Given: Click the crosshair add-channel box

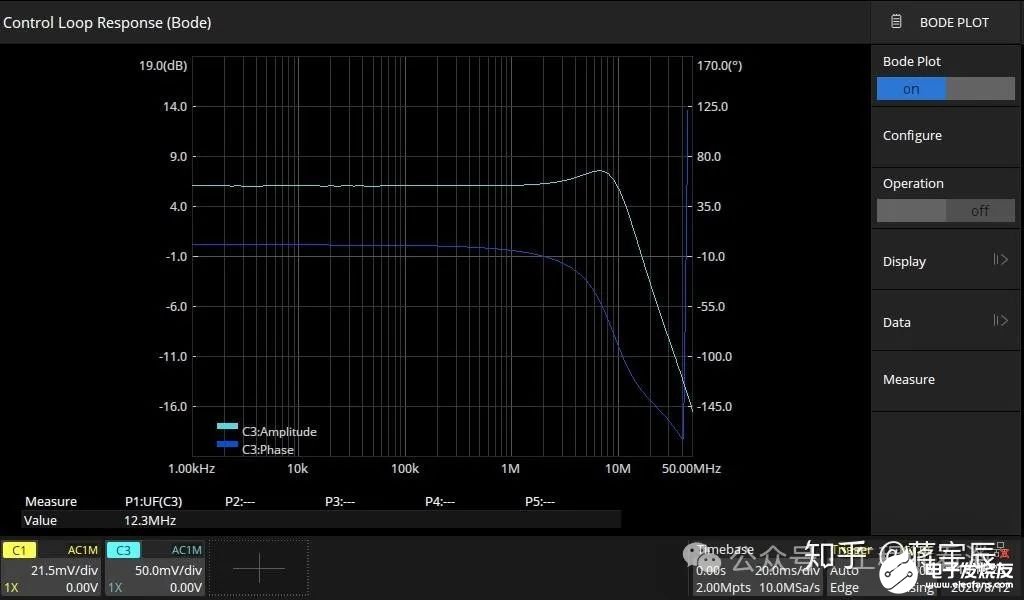Looking at the screenshot, I should (259, 568).
